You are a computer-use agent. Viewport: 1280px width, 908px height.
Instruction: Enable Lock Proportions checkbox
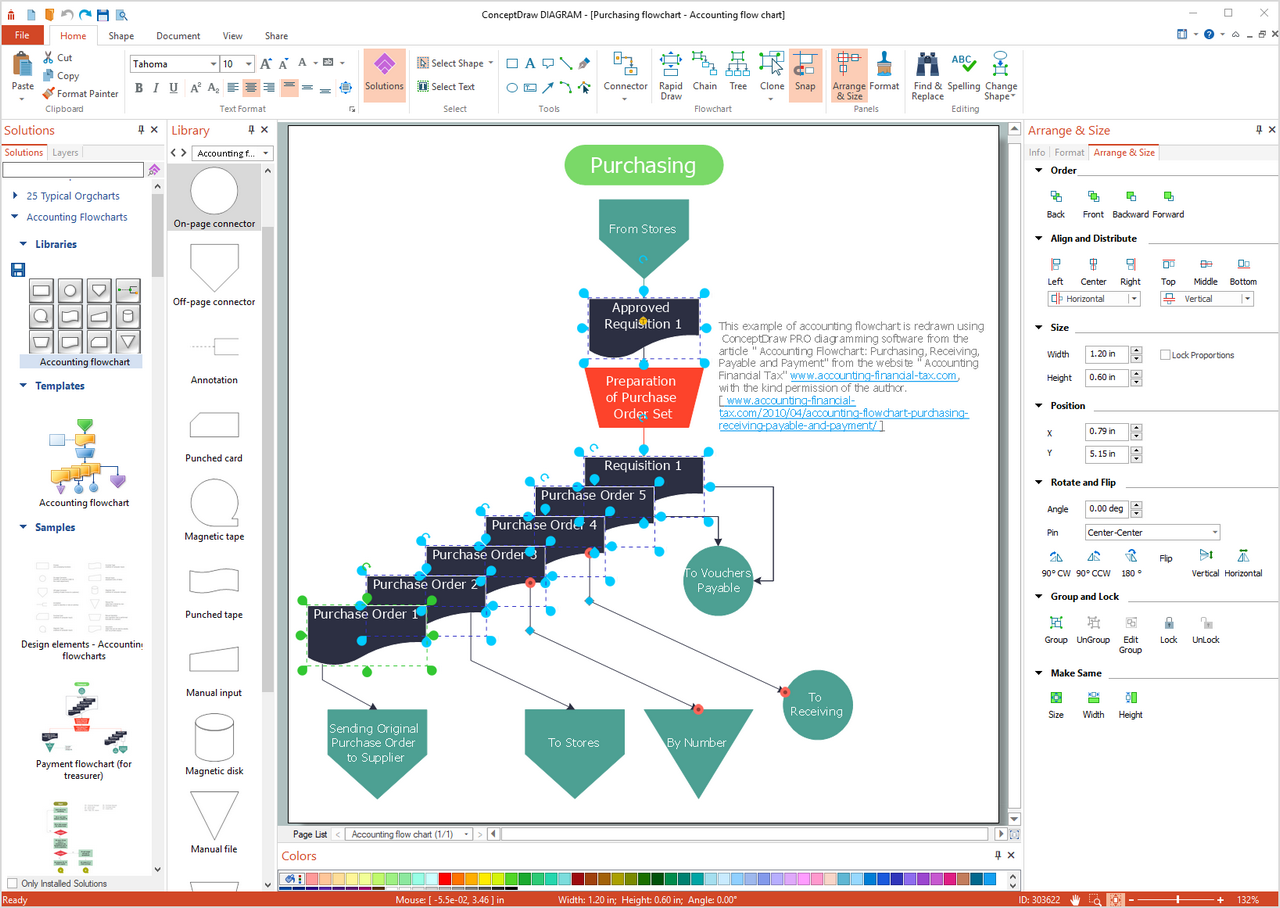click(x=1165, y=355)
